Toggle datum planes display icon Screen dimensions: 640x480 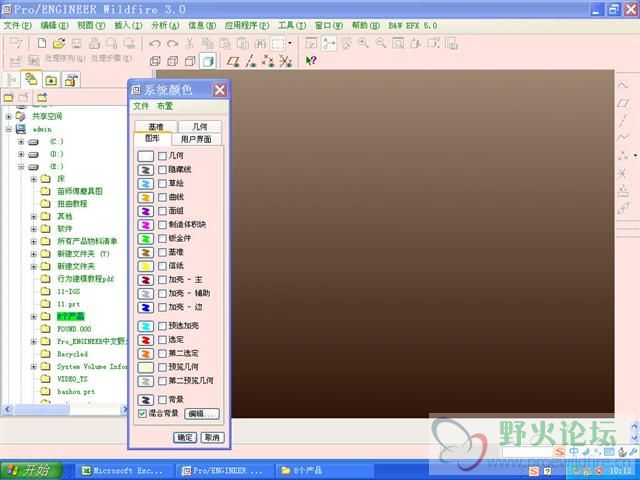coord(233,61)
